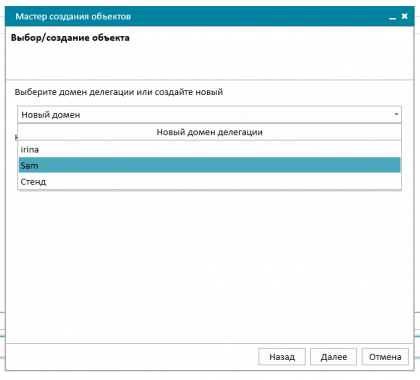Select irina in the domain list

[209, 149]
